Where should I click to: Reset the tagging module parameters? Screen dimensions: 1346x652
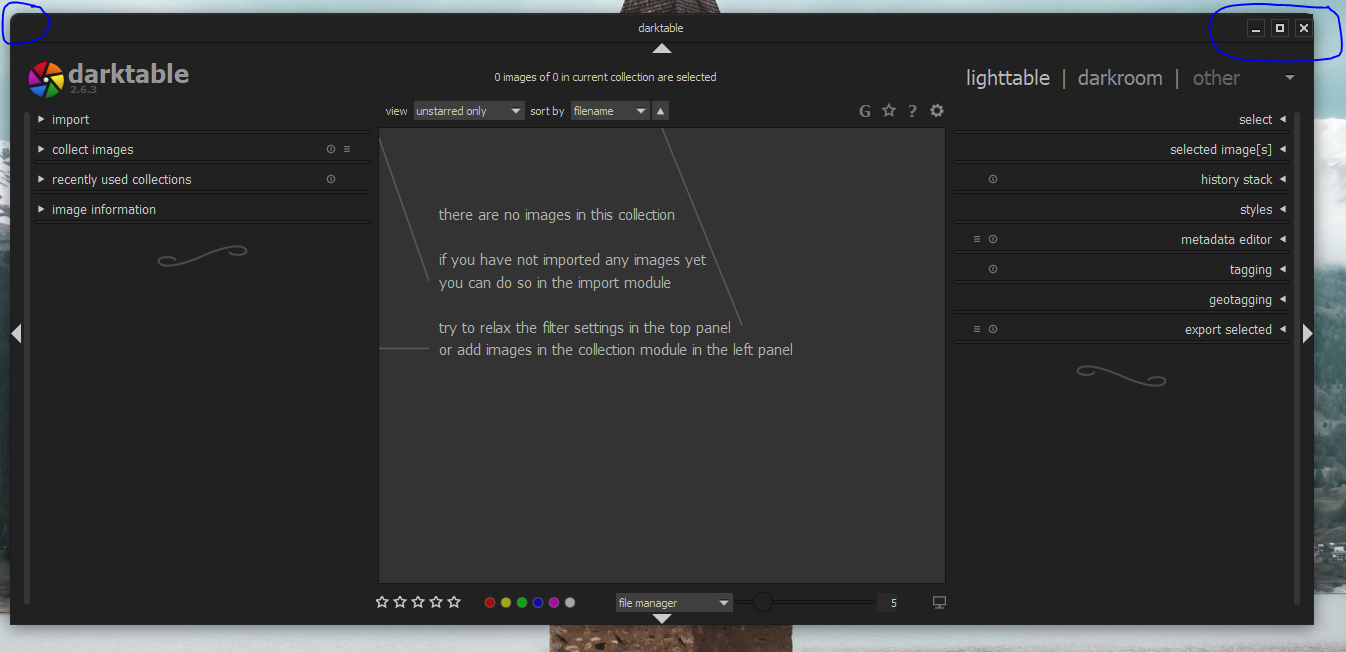pos(992,268)
